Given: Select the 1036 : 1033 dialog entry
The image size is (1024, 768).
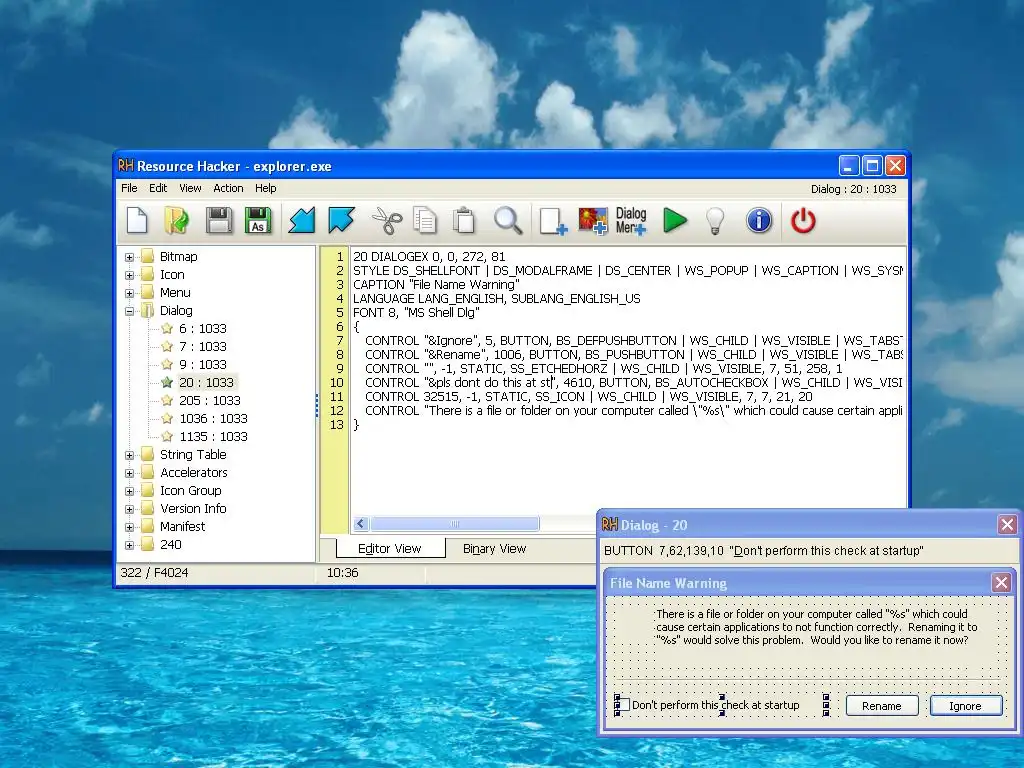Looking at the screenshot, I should coord(213,418).
